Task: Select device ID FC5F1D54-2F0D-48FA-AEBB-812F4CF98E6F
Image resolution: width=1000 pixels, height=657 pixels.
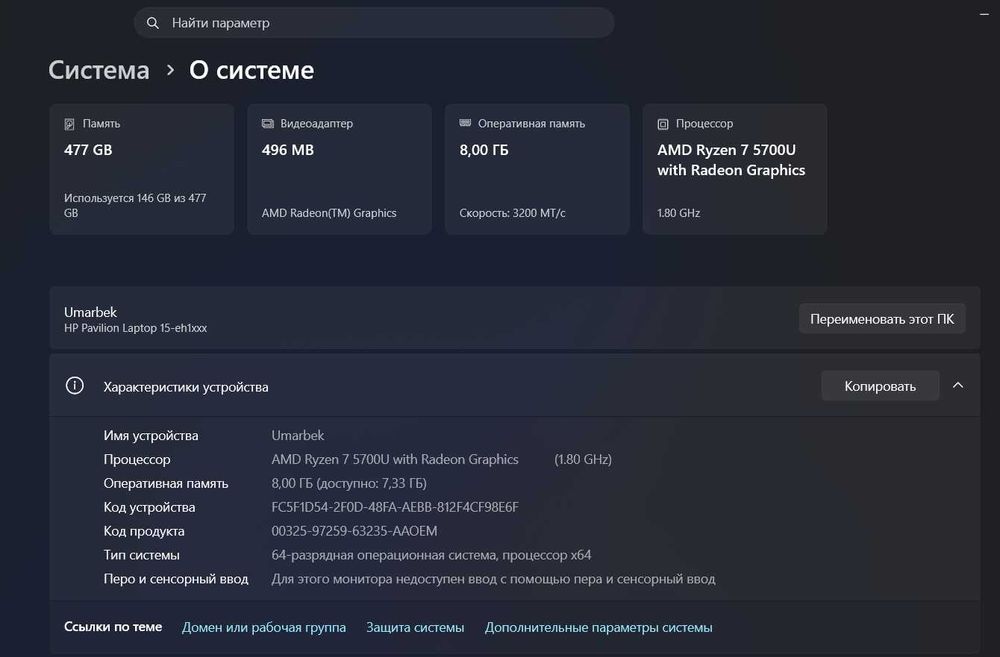Action: coord(395,507)
